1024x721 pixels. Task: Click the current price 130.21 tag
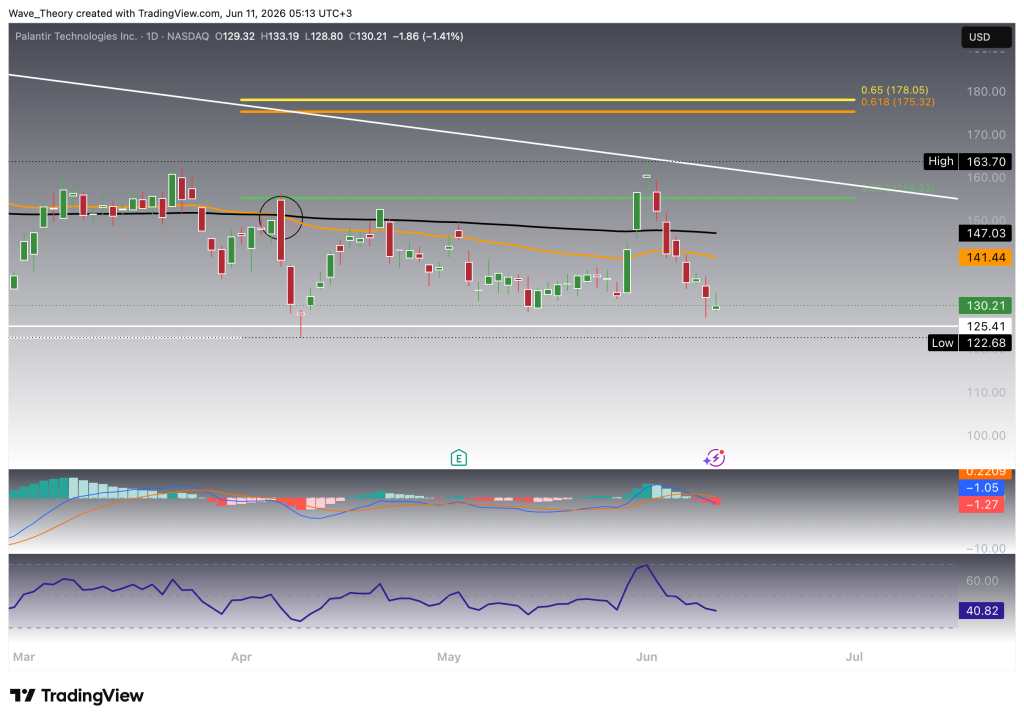click(x=985, y=306)
